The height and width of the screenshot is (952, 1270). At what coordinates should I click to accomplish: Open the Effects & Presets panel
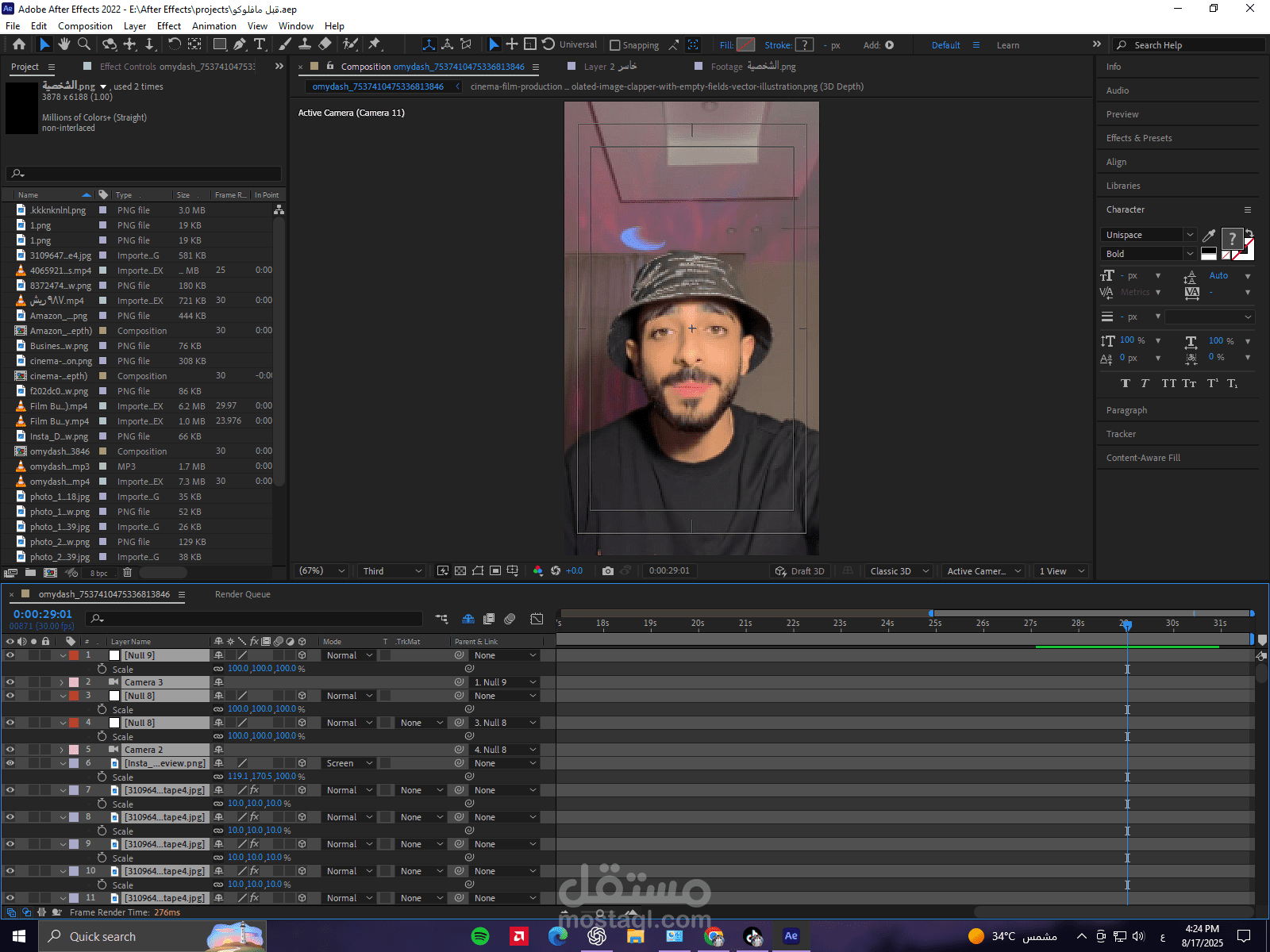tap(1139, 138)
